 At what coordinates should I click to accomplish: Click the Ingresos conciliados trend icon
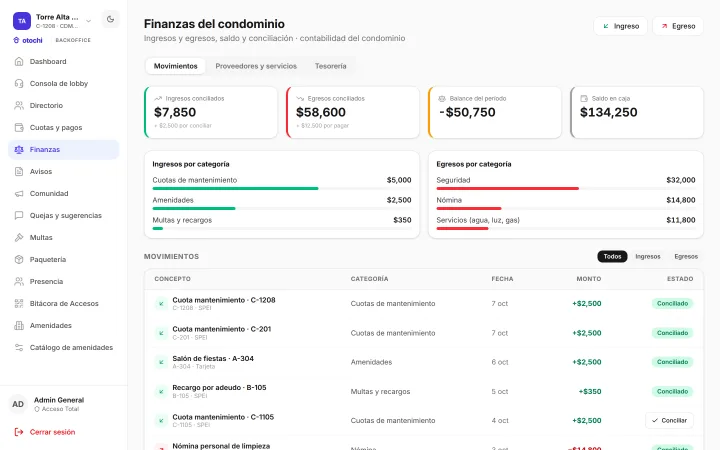[x=158, y=99]
